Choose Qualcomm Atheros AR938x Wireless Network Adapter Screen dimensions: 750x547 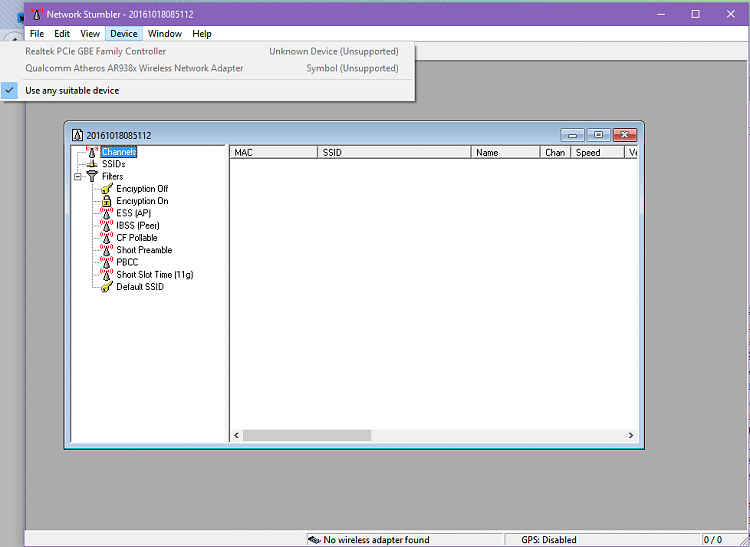point(207,68)
